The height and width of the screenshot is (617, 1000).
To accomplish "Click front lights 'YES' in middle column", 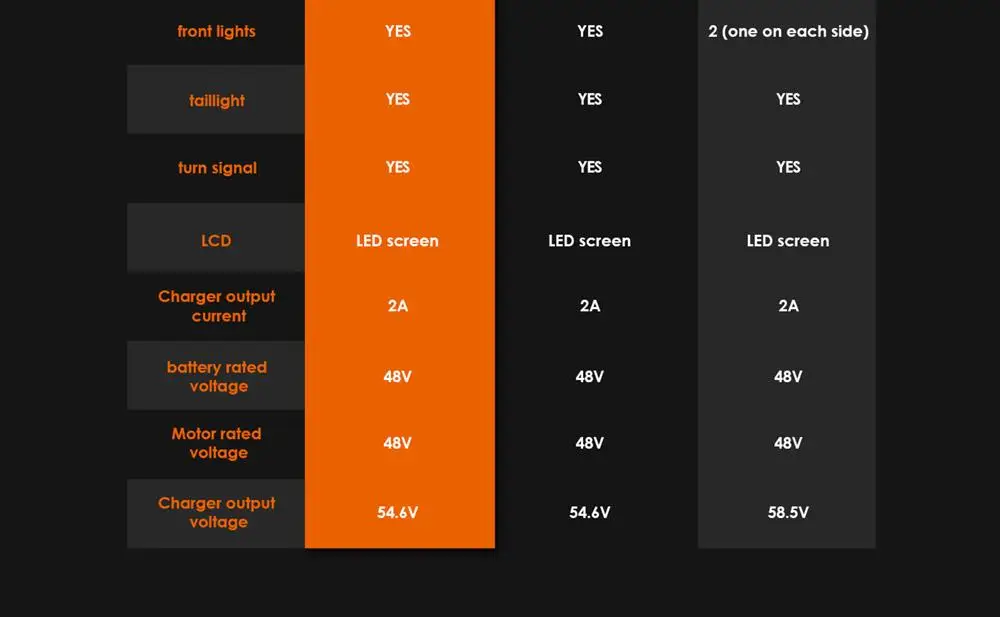I will (x=590, y=31).
